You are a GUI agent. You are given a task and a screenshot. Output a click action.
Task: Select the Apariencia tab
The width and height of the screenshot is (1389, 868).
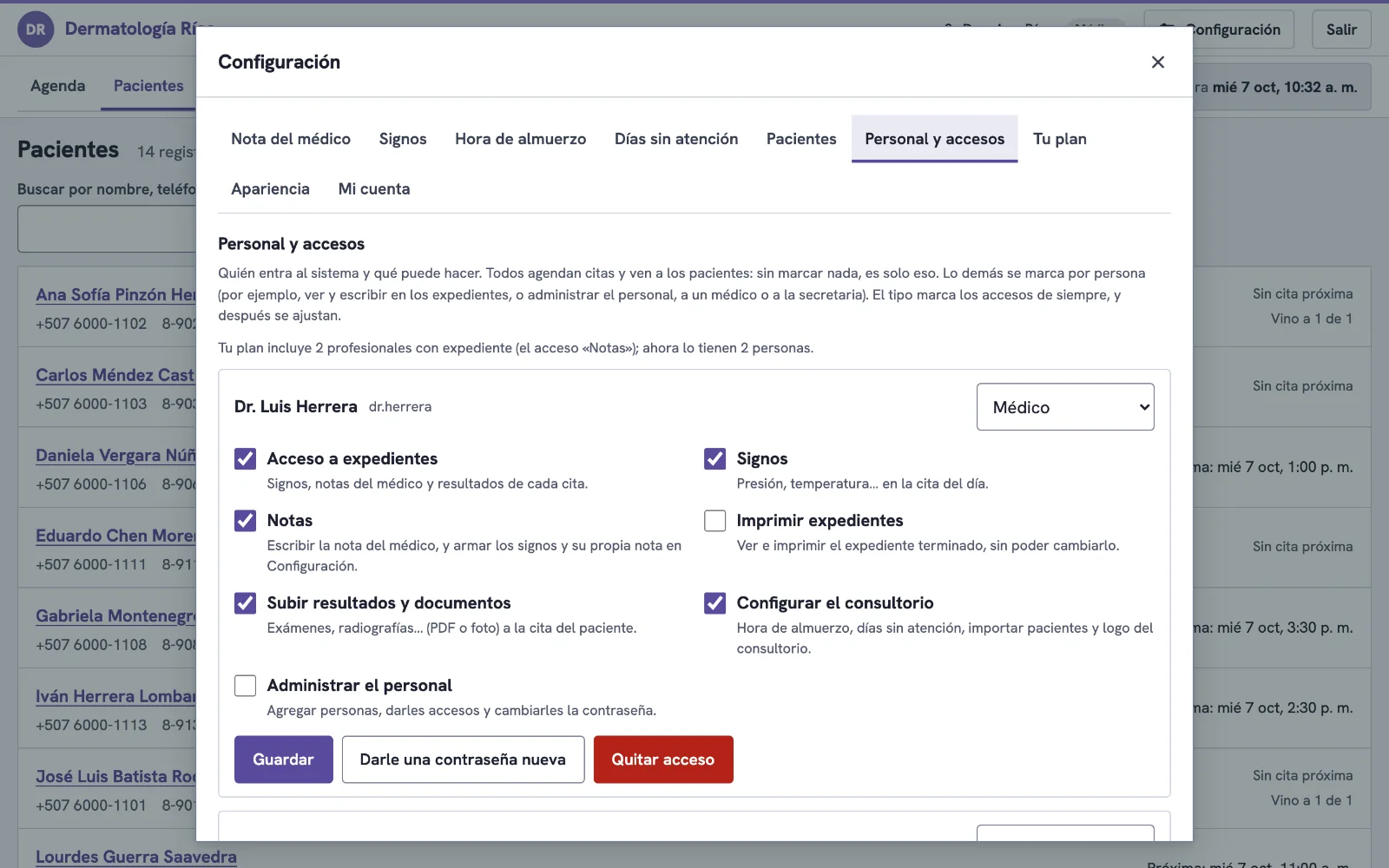point(270,189)
